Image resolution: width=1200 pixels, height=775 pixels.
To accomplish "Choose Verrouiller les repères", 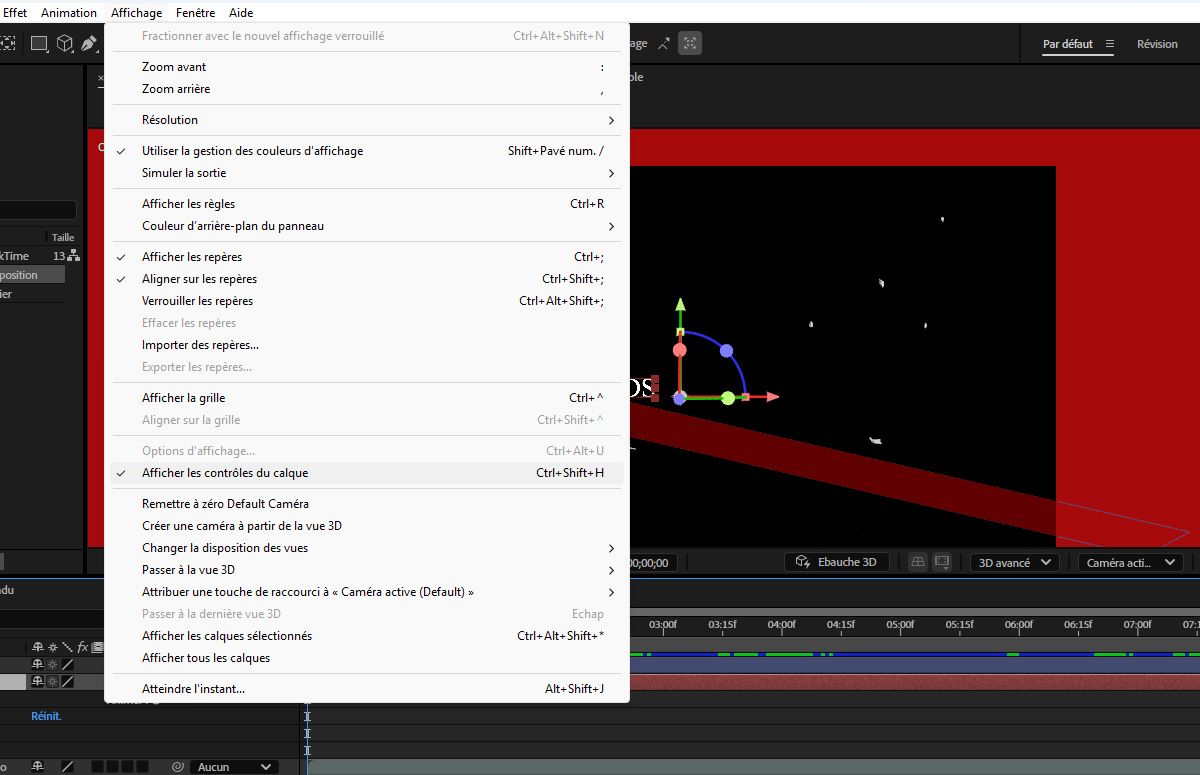I will pyautogui.click(x=366, y=301).
